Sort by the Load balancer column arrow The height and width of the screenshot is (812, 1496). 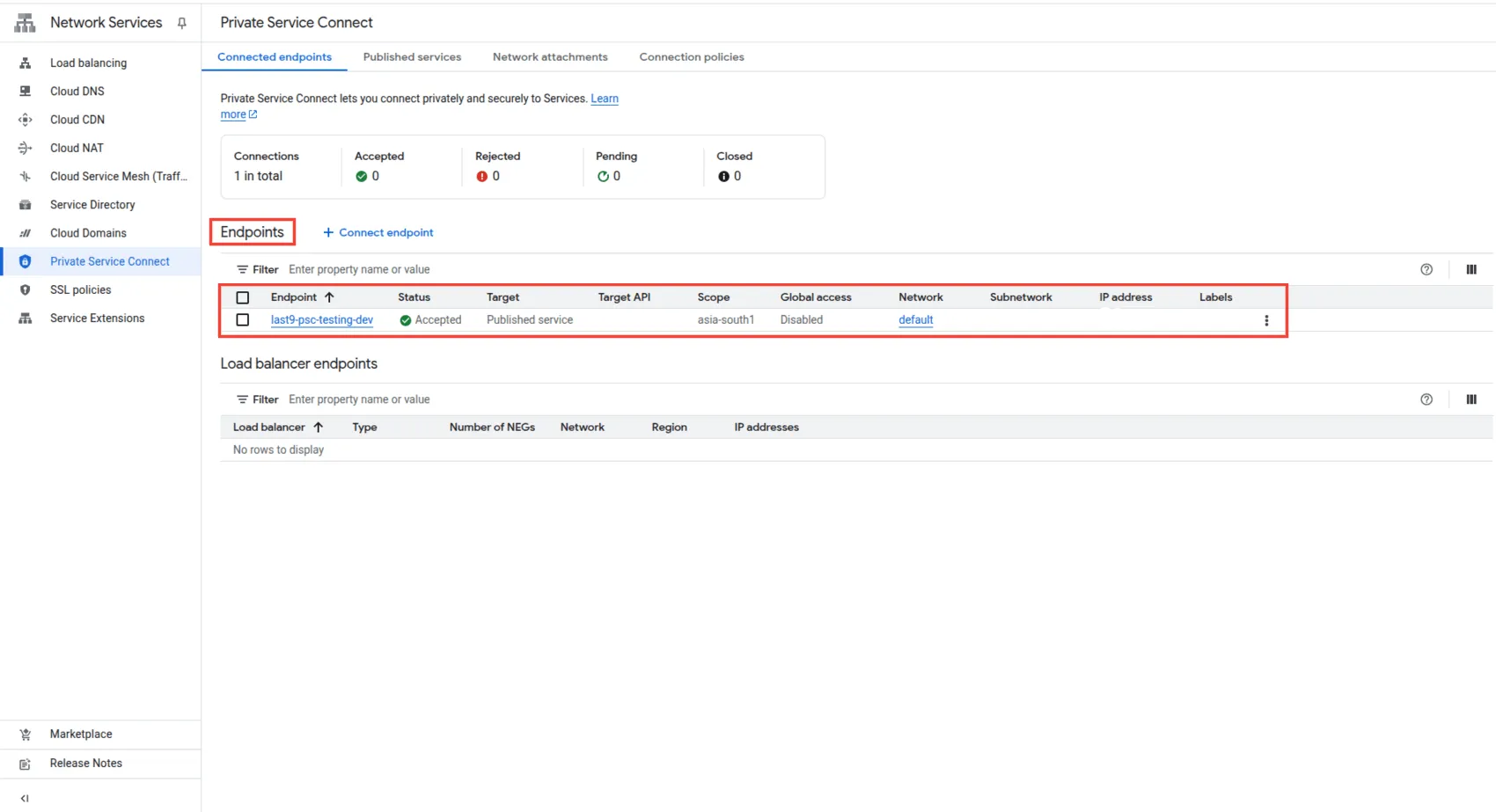coord(319,428)
